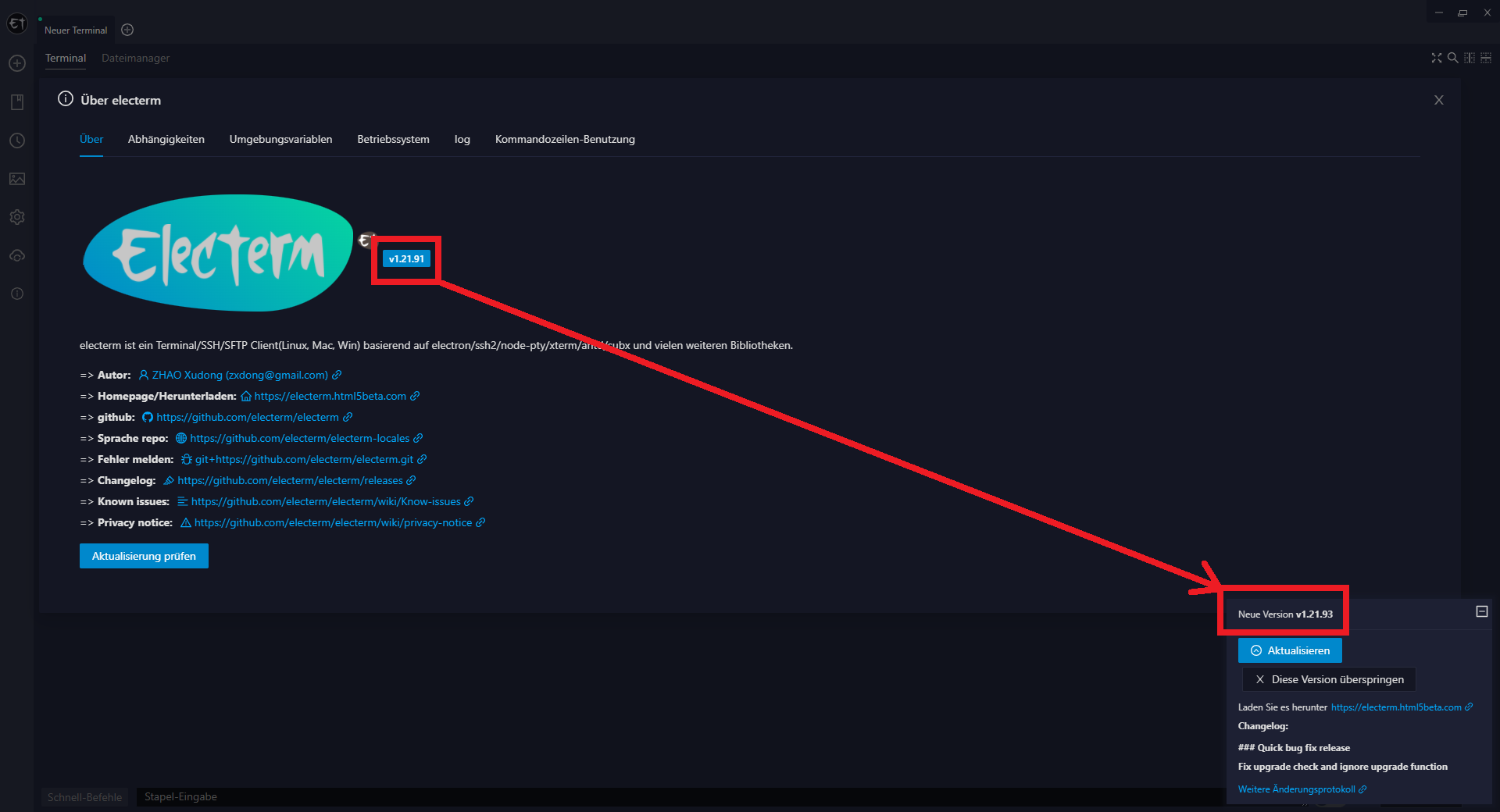Split terminal horizontally icon
Viewport: 1500px width, 812px height.
[x=1486, y=58]
